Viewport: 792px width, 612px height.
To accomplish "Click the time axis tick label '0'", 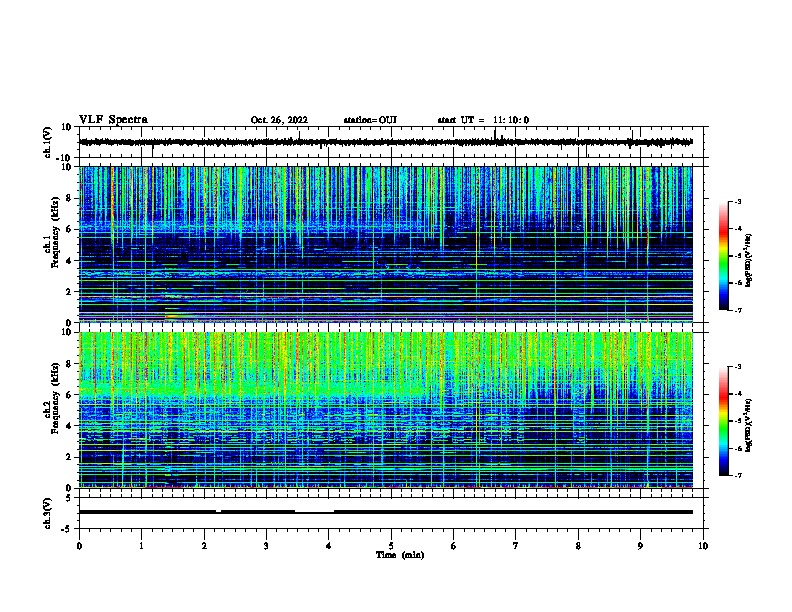I will coord(79,546).
